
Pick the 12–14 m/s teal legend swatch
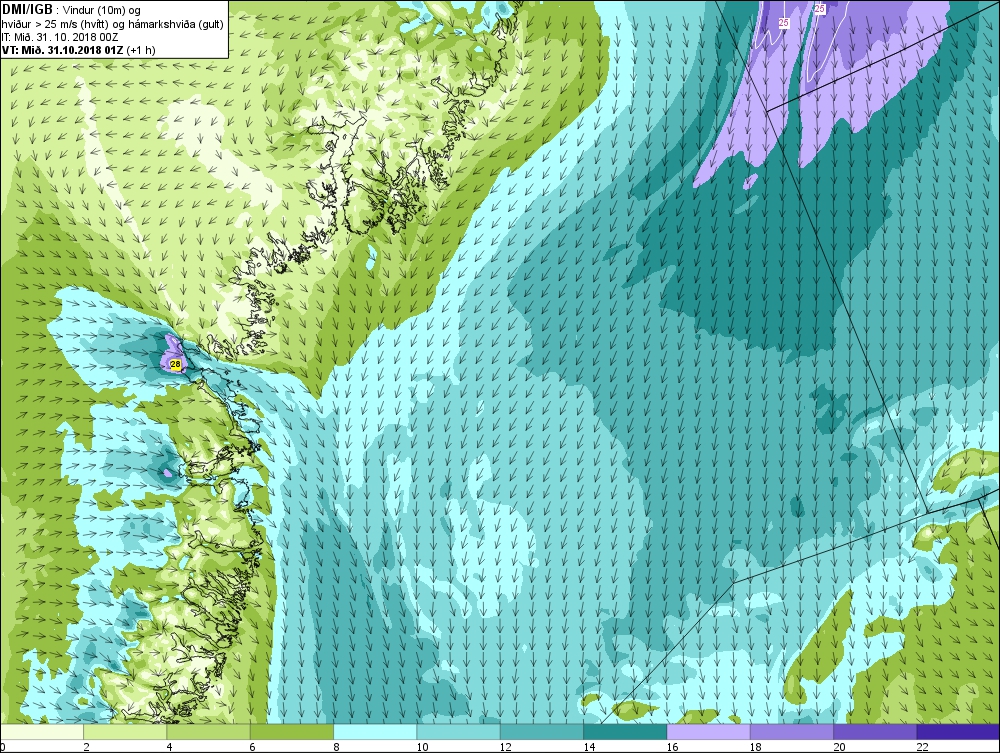click(541, 732)
